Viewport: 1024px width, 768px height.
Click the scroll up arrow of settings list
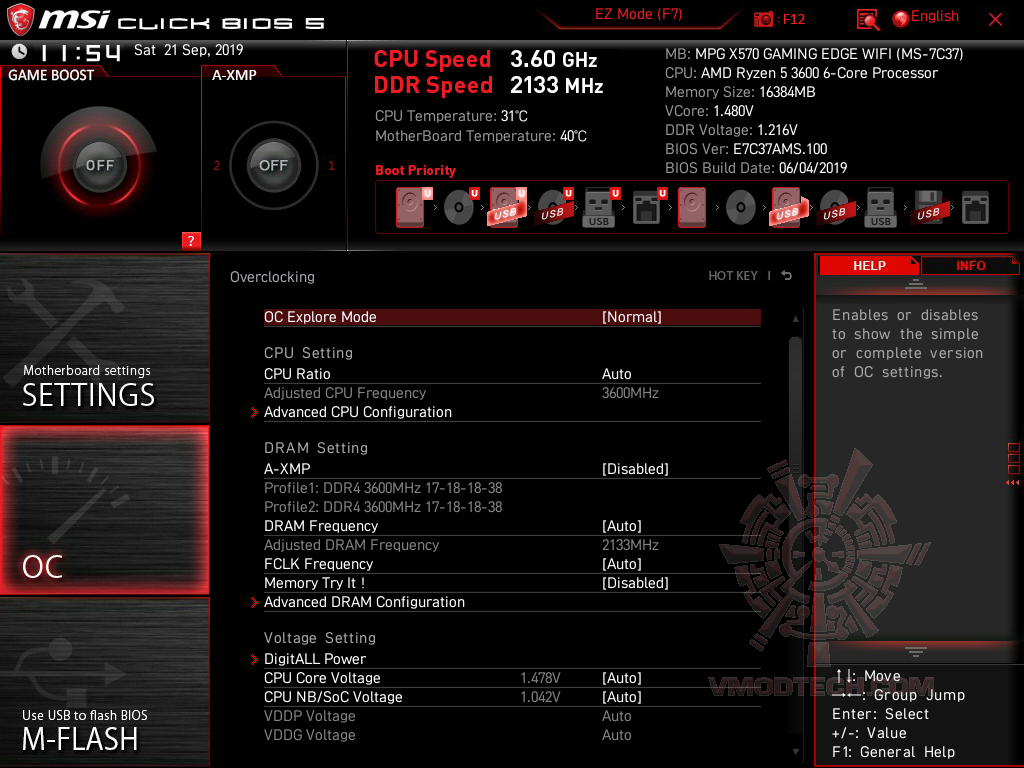click(795, 319)
